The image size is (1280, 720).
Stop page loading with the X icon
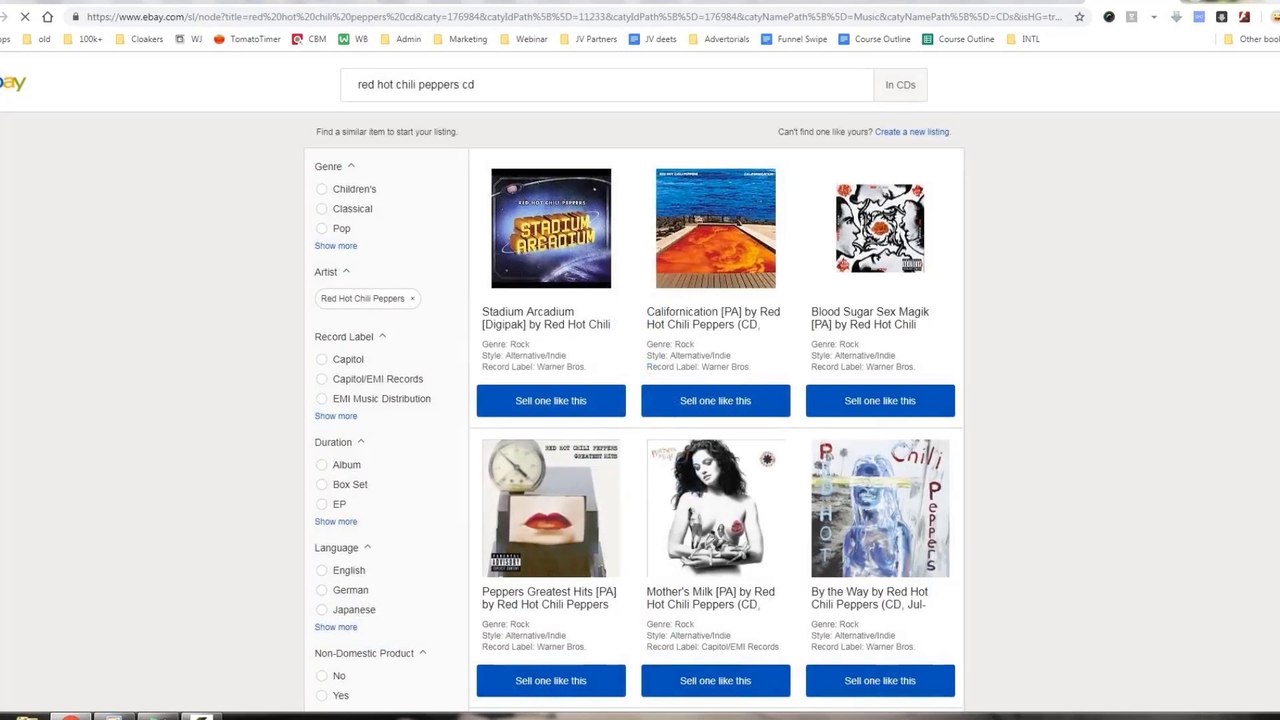click(x=24, y=17)
